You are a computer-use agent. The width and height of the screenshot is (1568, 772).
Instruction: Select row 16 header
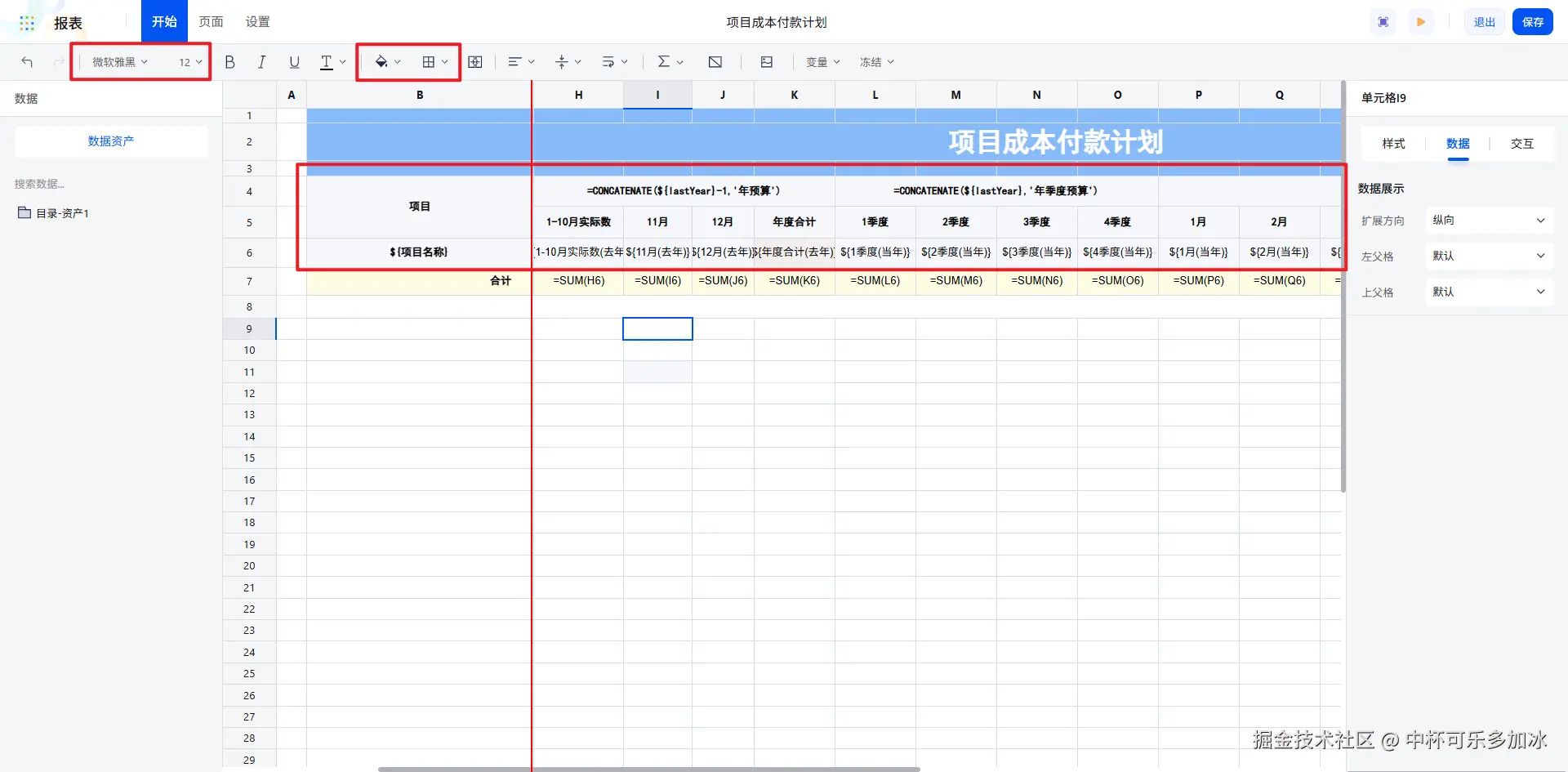[x=249, y=480]
